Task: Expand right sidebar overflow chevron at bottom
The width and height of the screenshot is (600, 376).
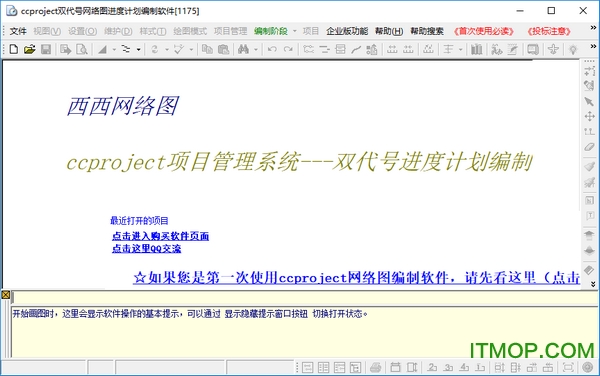Action: tap(593, 284)
